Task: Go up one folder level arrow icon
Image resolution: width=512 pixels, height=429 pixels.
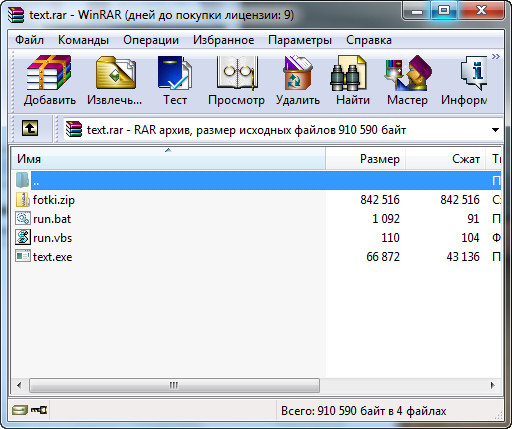Action: 30,128
